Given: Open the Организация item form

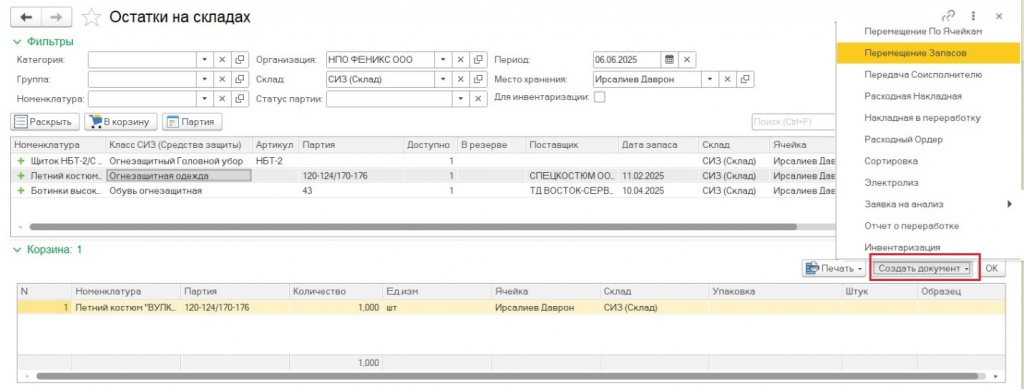Looking at the screenshot, I should pyautogui.click(x=478, y=59).
